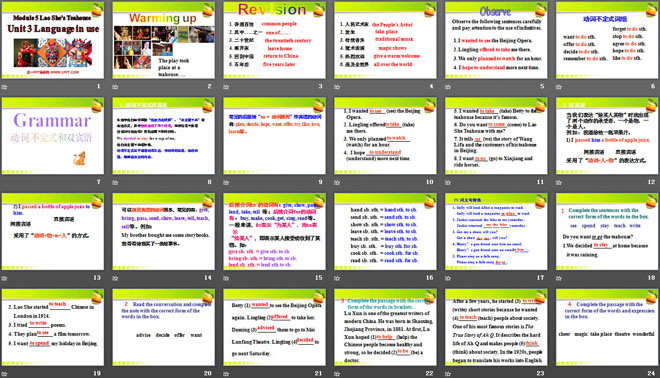660x378 pixels.
Task: Click the animation star under slide 16
Action: [x=337, y=278]
